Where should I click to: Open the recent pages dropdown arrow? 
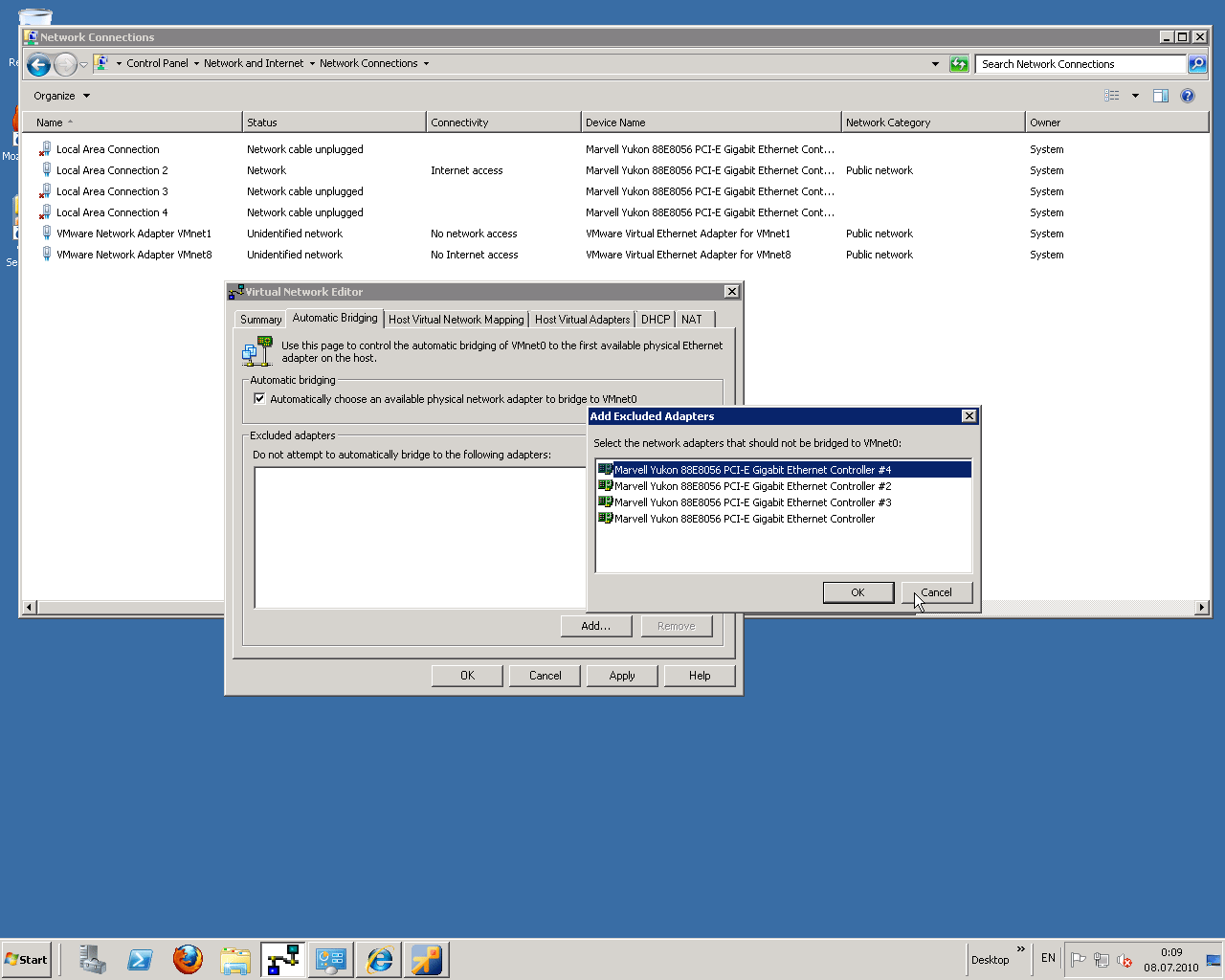83,64
